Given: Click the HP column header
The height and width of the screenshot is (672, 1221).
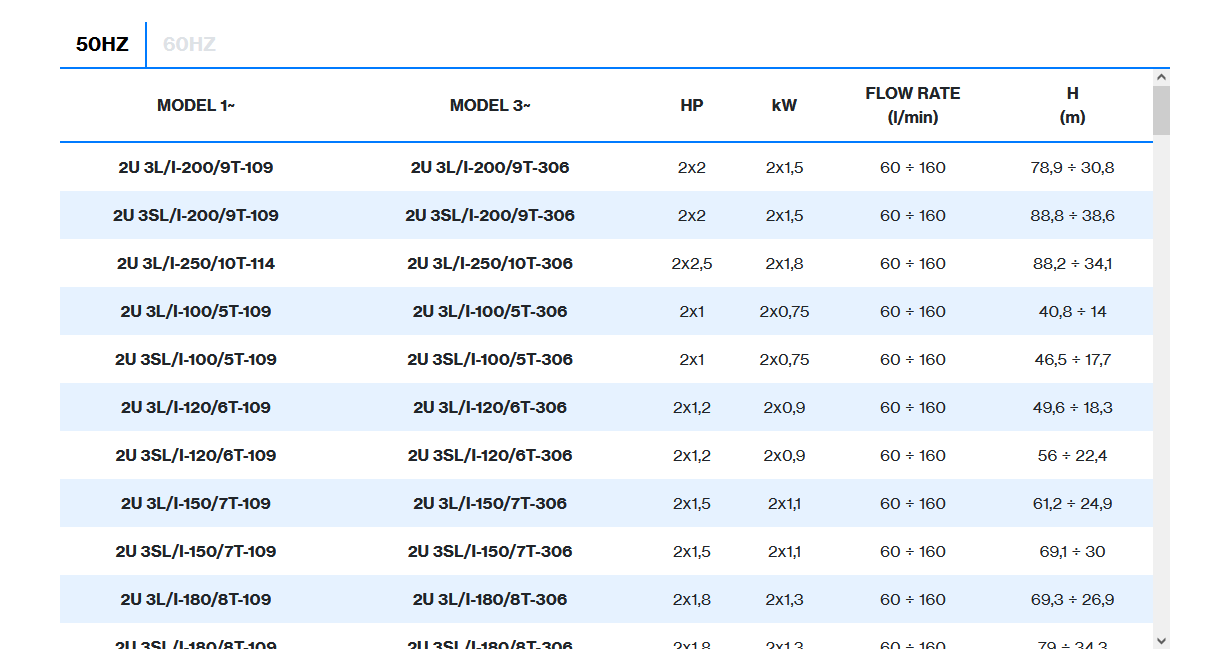Looking at the screenshot, I should (x=692, y=105).
